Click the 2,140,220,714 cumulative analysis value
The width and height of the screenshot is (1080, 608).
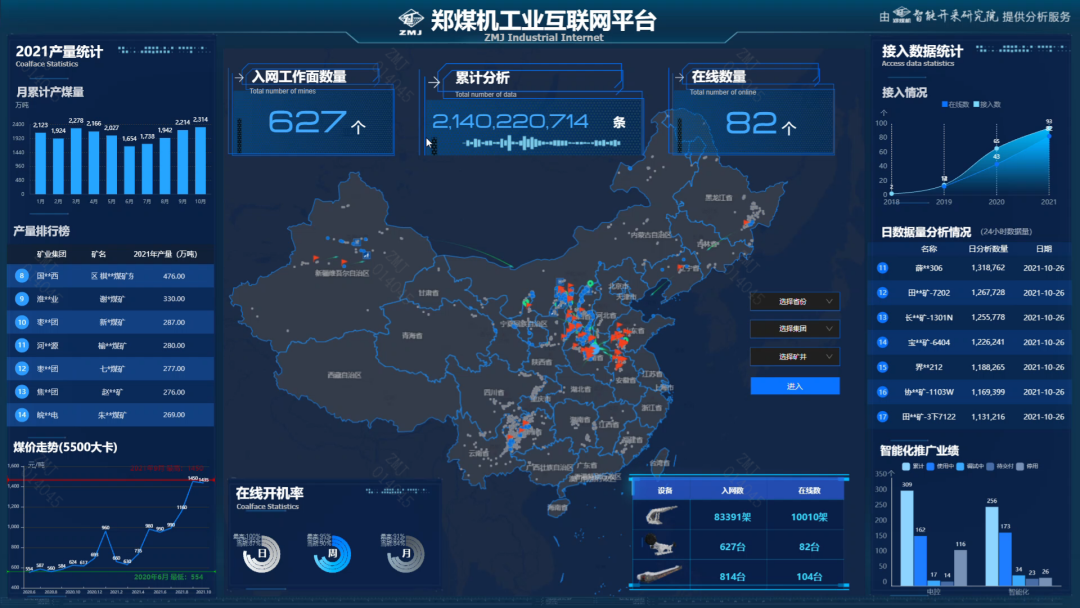pos(510,122)
